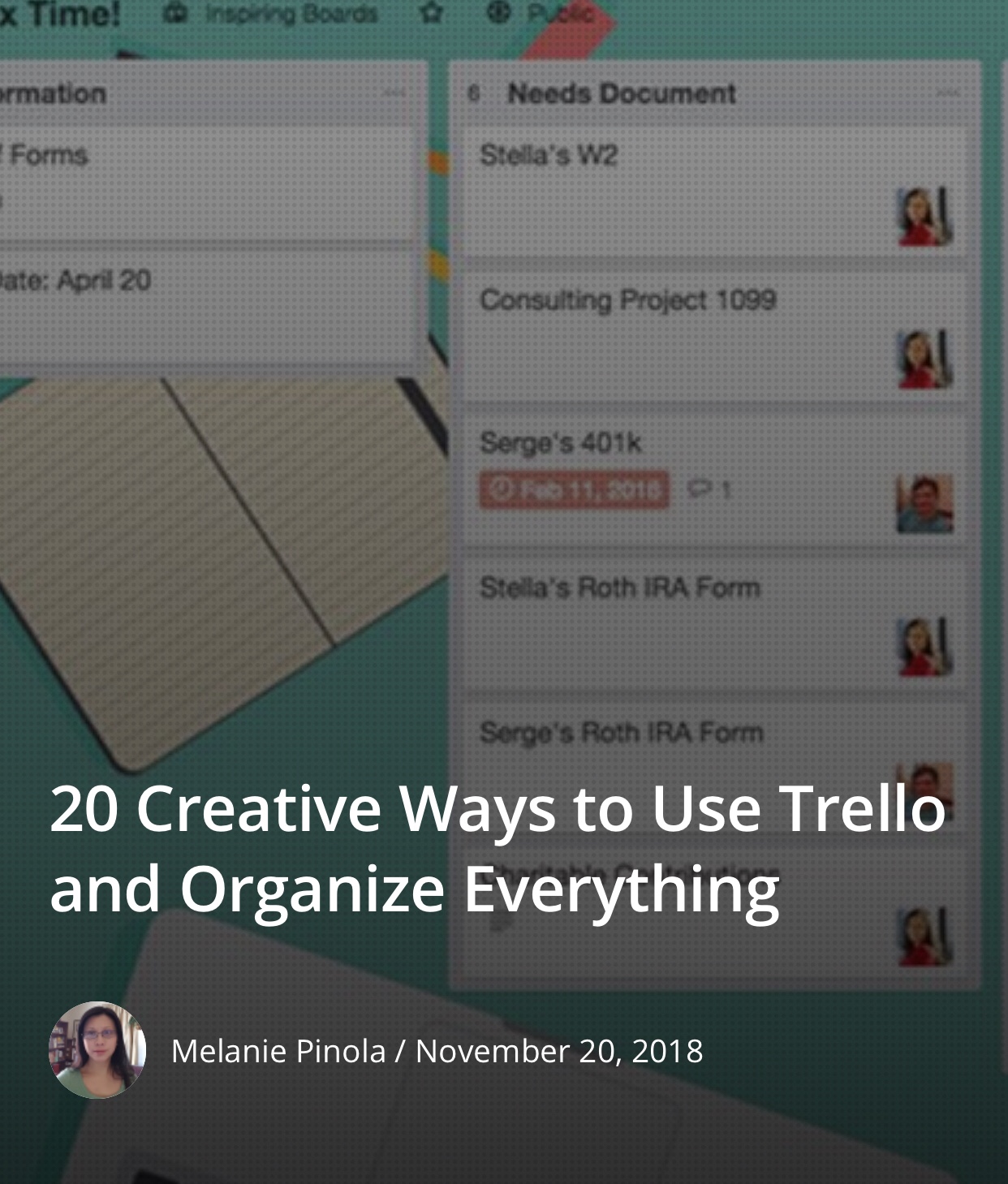Open the Consulting Project 1099 card
This screenshot has height=1184, width=1008.
[715, 336]
